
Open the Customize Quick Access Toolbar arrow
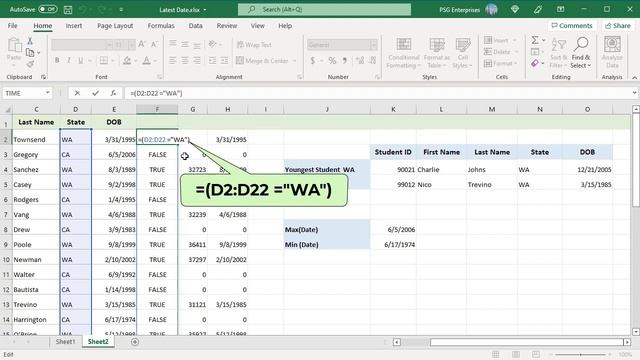(121, 9)
